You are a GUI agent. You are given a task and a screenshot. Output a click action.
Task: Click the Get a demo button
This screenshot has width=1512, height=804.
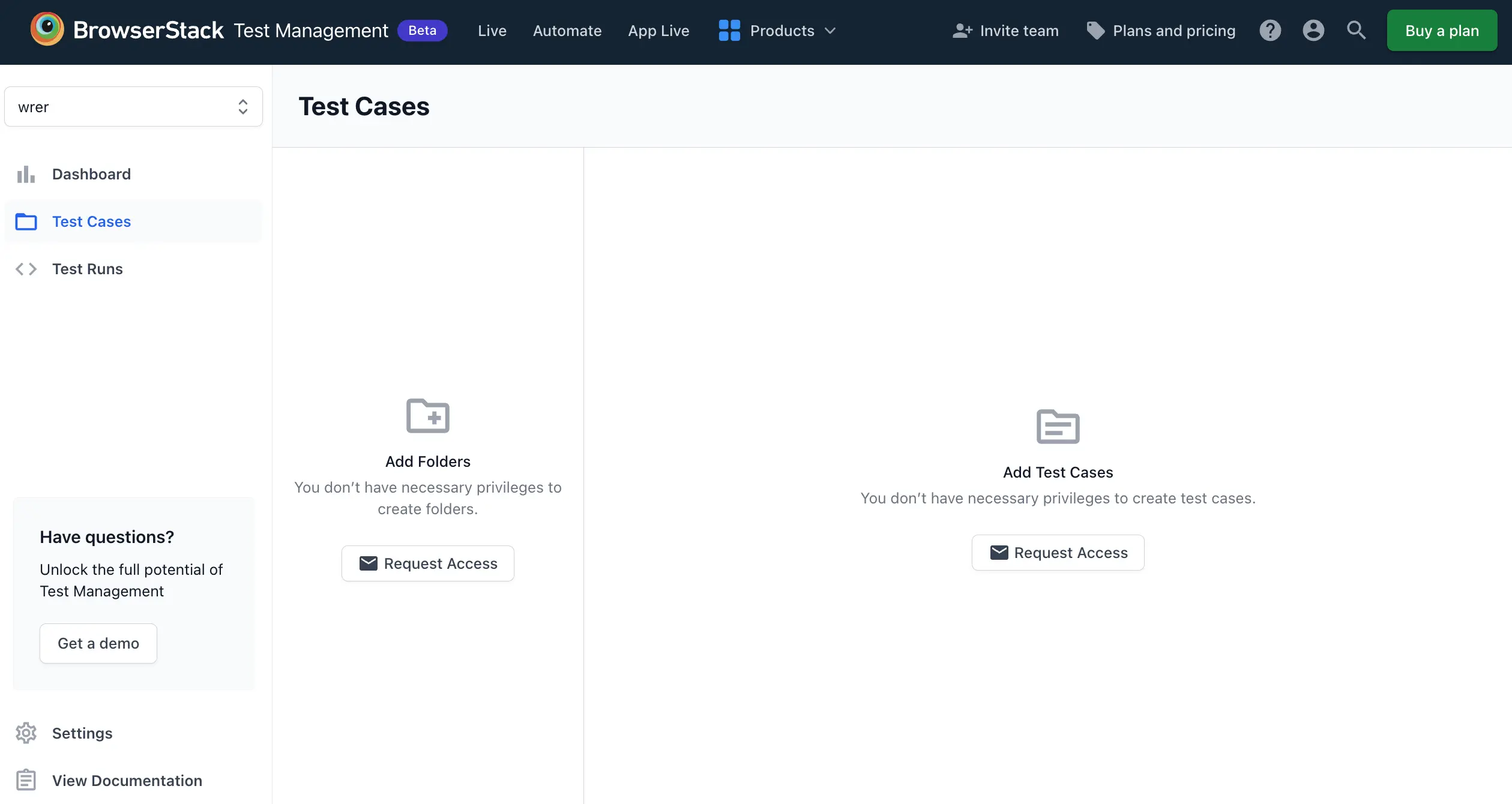coord(98,643)
